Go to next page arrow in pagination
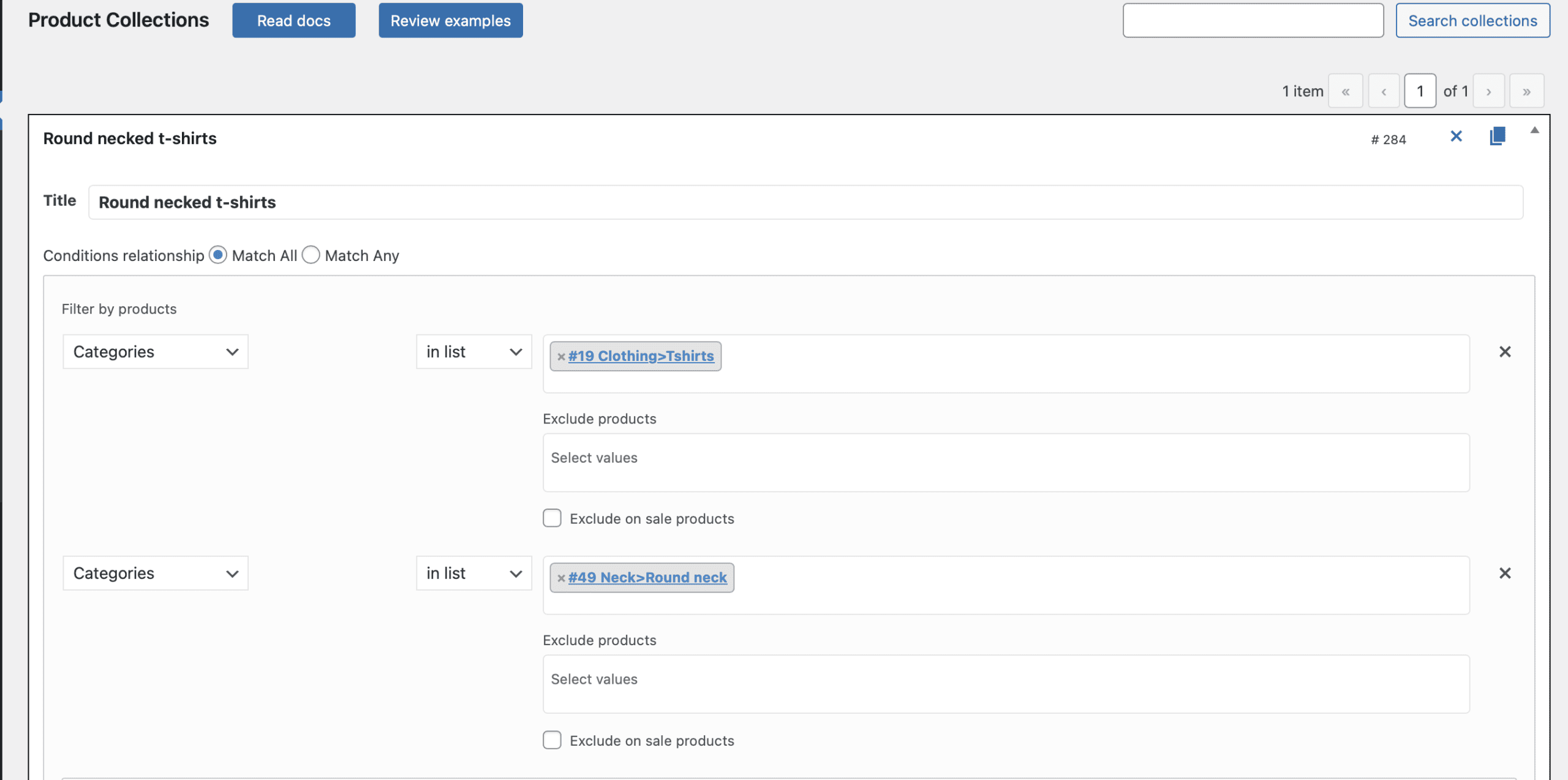Viewport: 1568px width, 780px height. click(x=1488, y=91)
